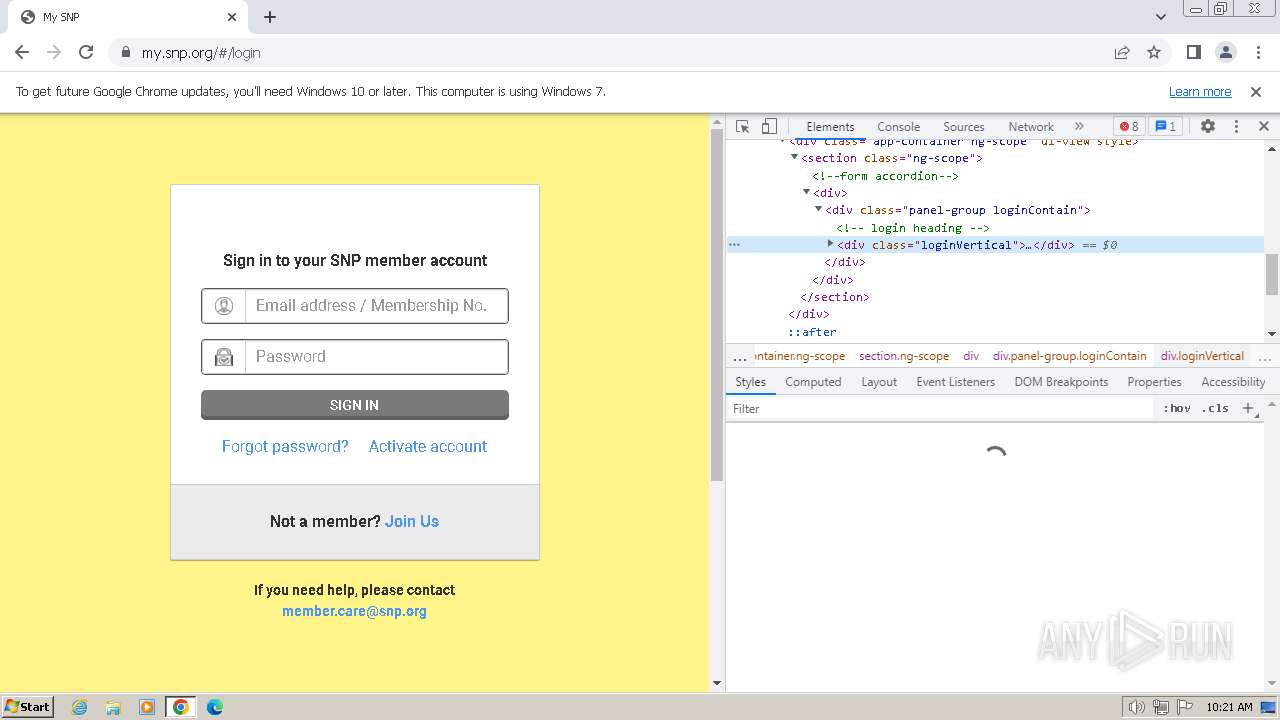Click the actions ellipsis beside the selected node

pyautogui.click(x=734, y=245)
